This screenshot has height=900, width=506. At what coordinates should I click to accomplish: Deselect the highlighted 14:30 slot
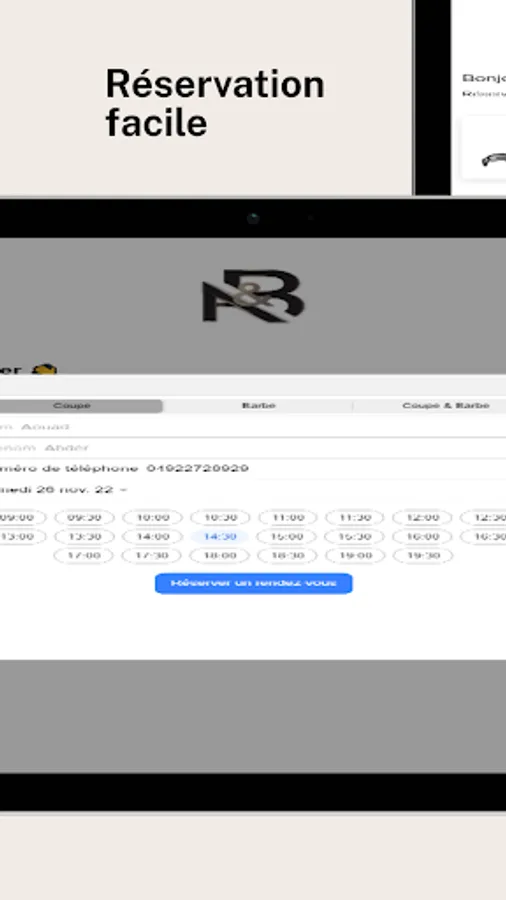[220, 537]
